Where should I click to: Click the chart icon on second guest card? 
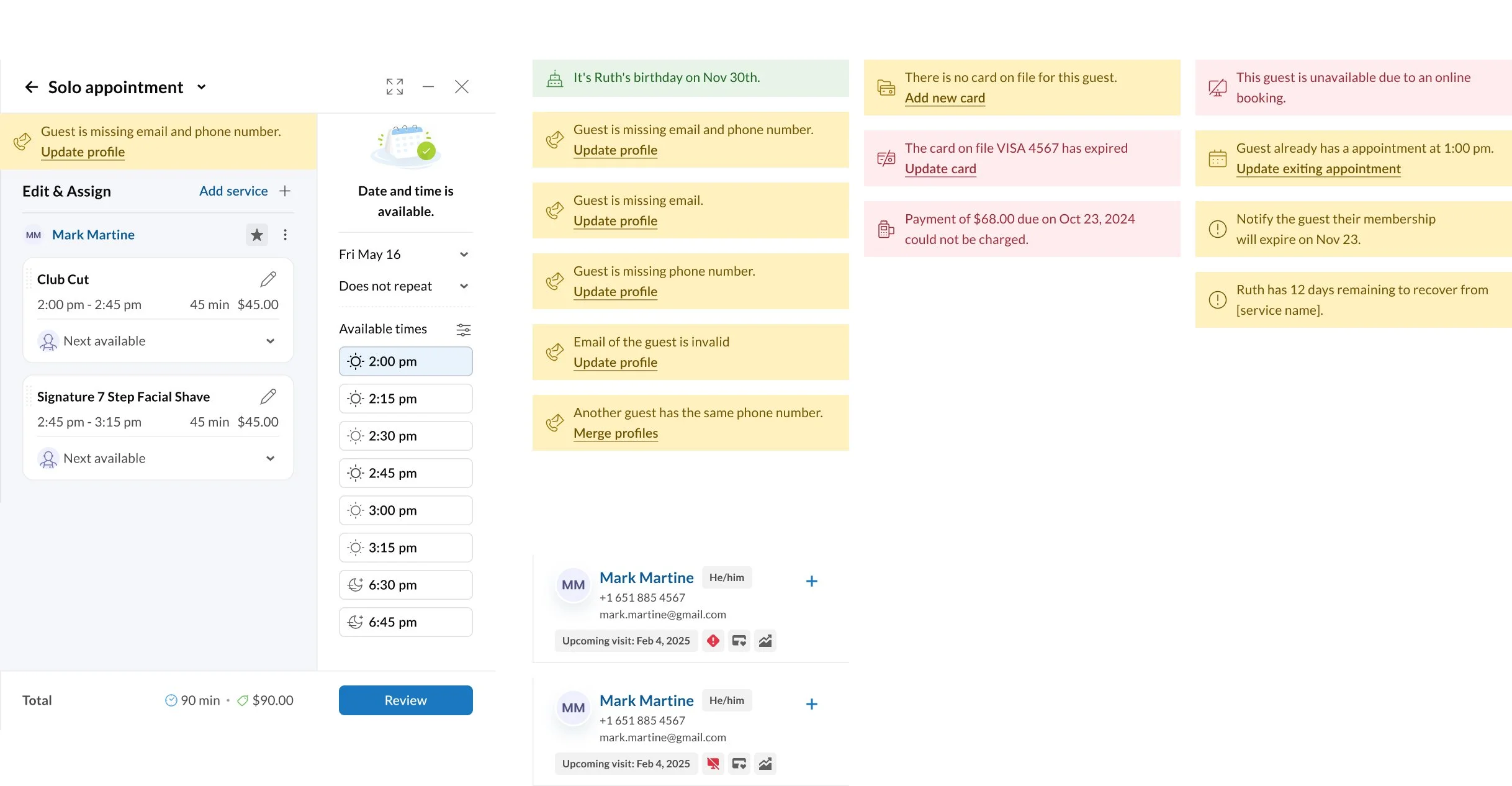tap(765, 764)
